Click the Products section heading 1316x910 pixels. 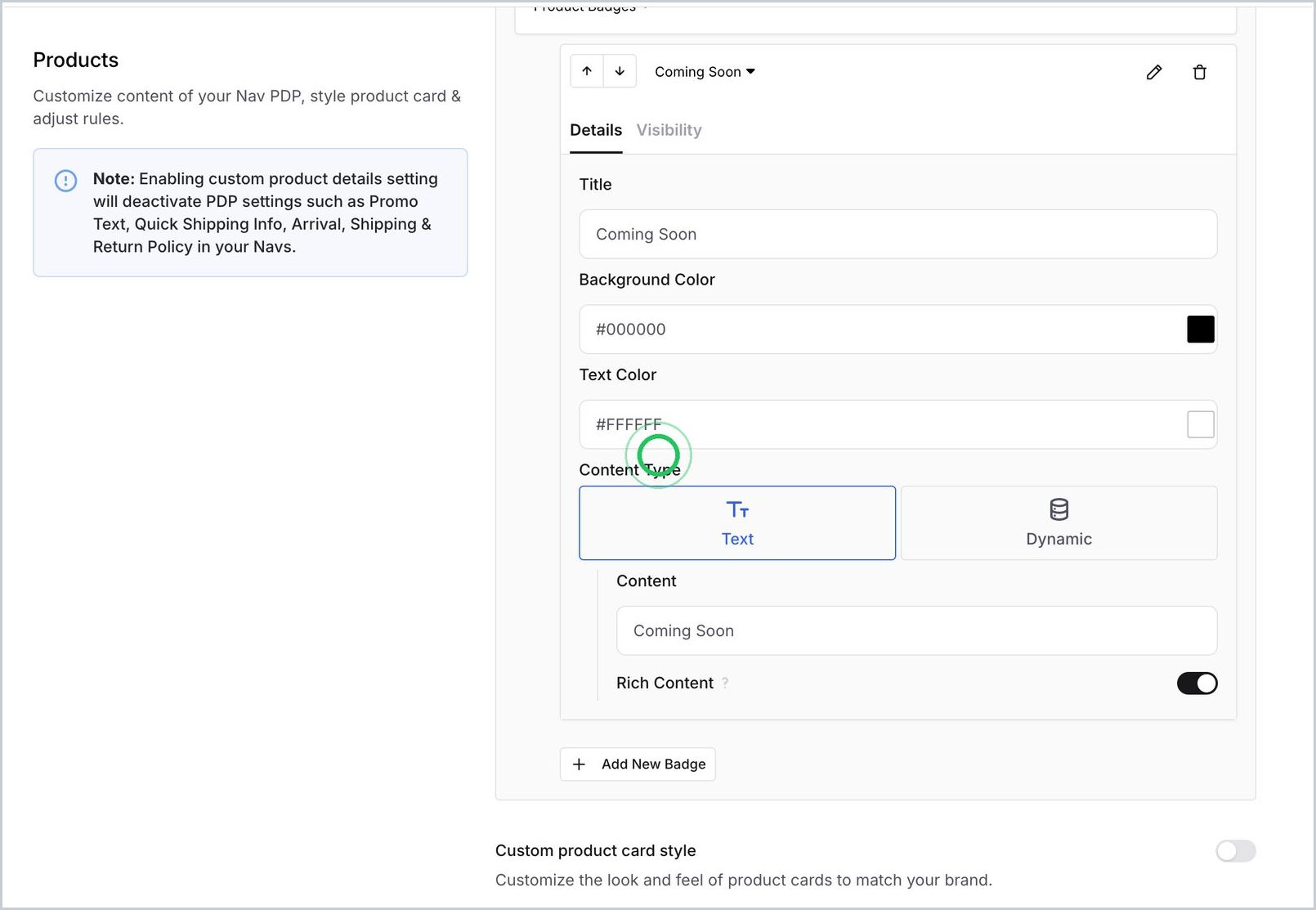(x=76, y=60)
